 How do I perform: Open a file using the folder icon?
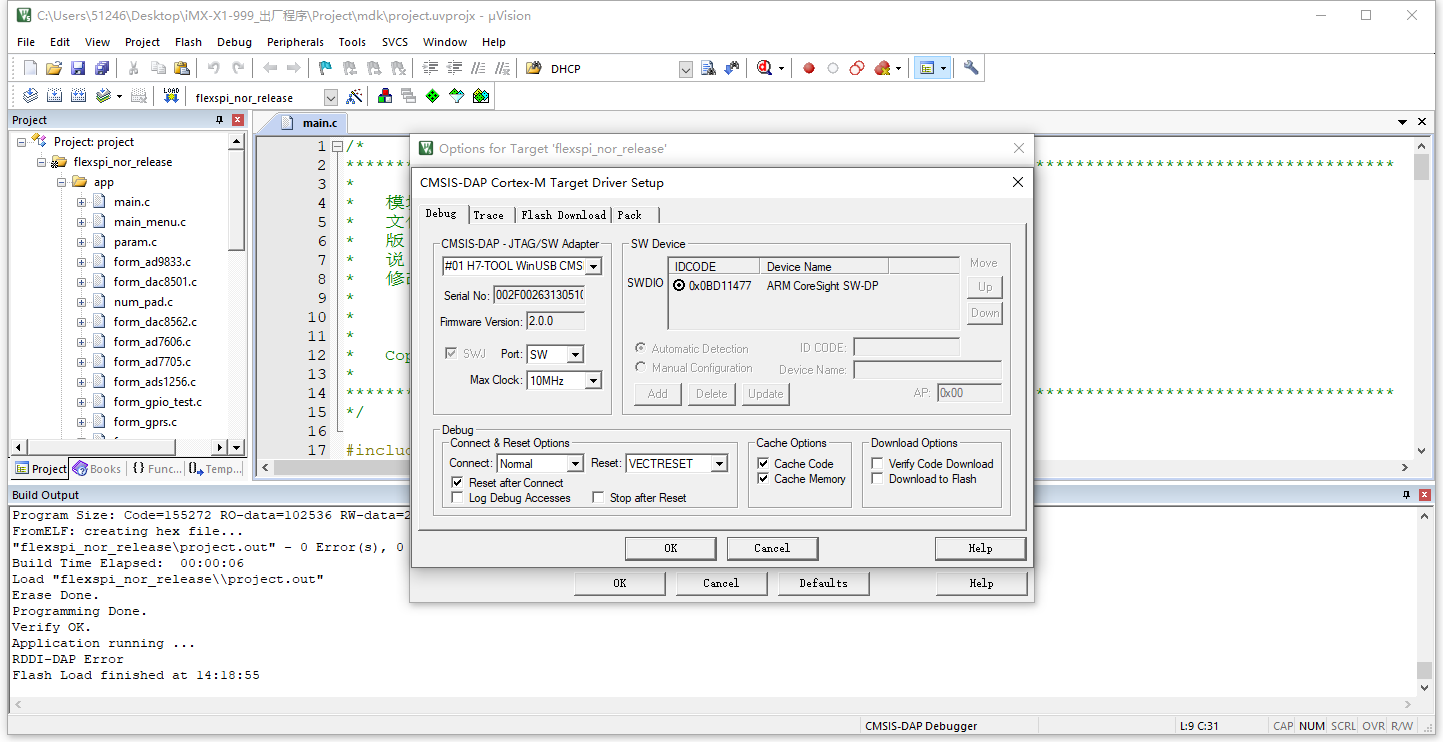54,68
